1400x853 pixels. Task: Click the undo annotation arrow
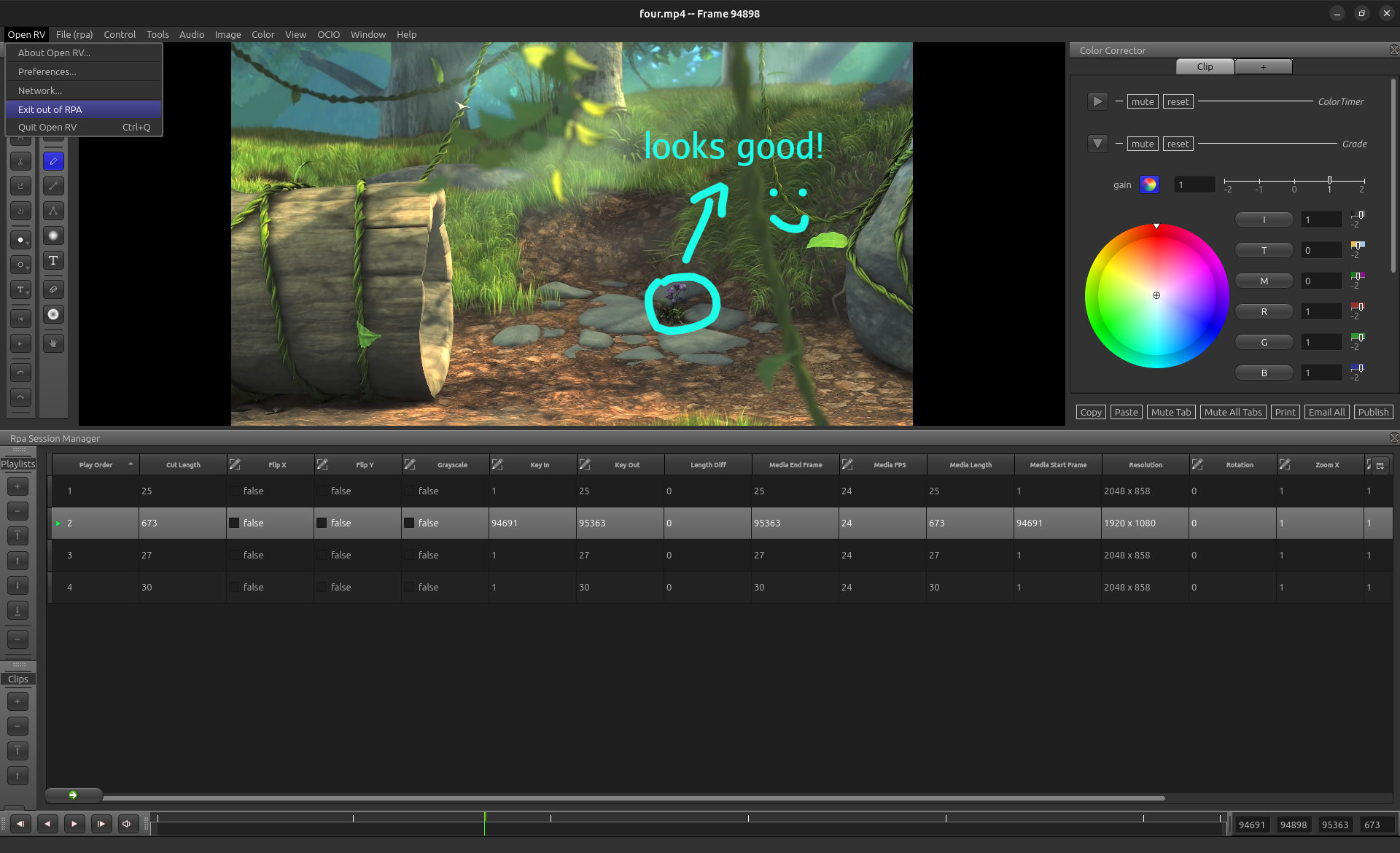click(20, 373)
